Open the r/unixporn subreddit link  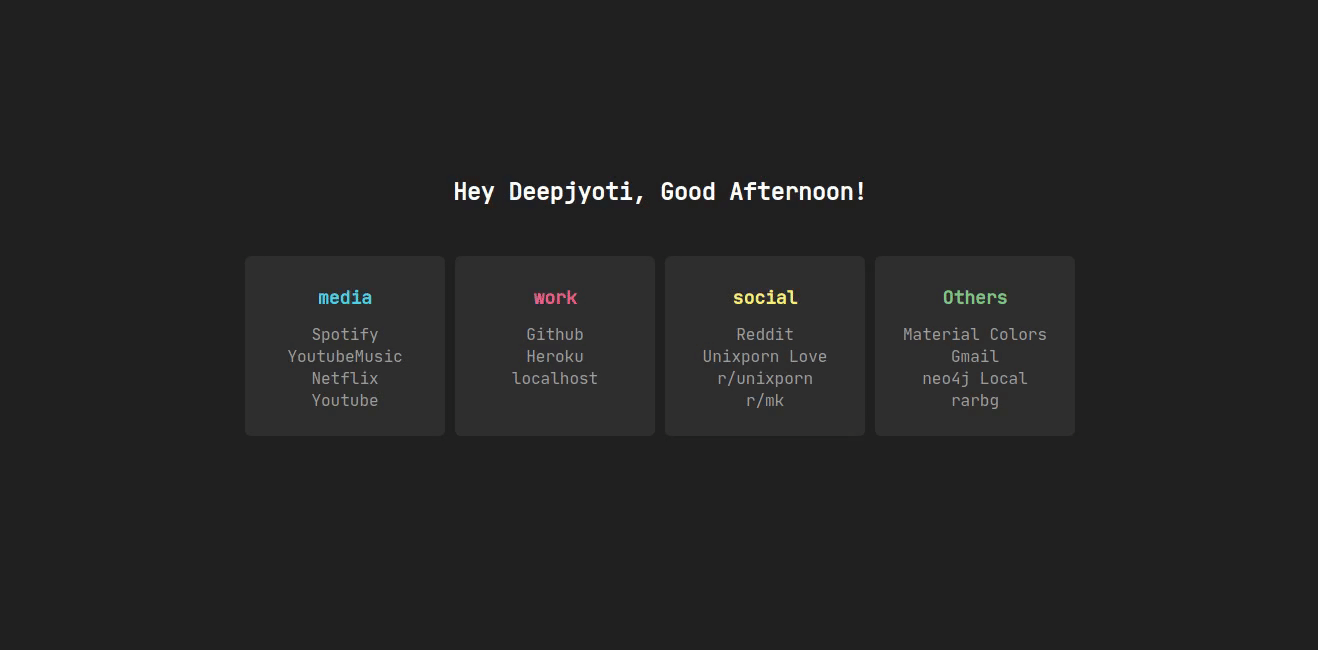coord(764,378)
